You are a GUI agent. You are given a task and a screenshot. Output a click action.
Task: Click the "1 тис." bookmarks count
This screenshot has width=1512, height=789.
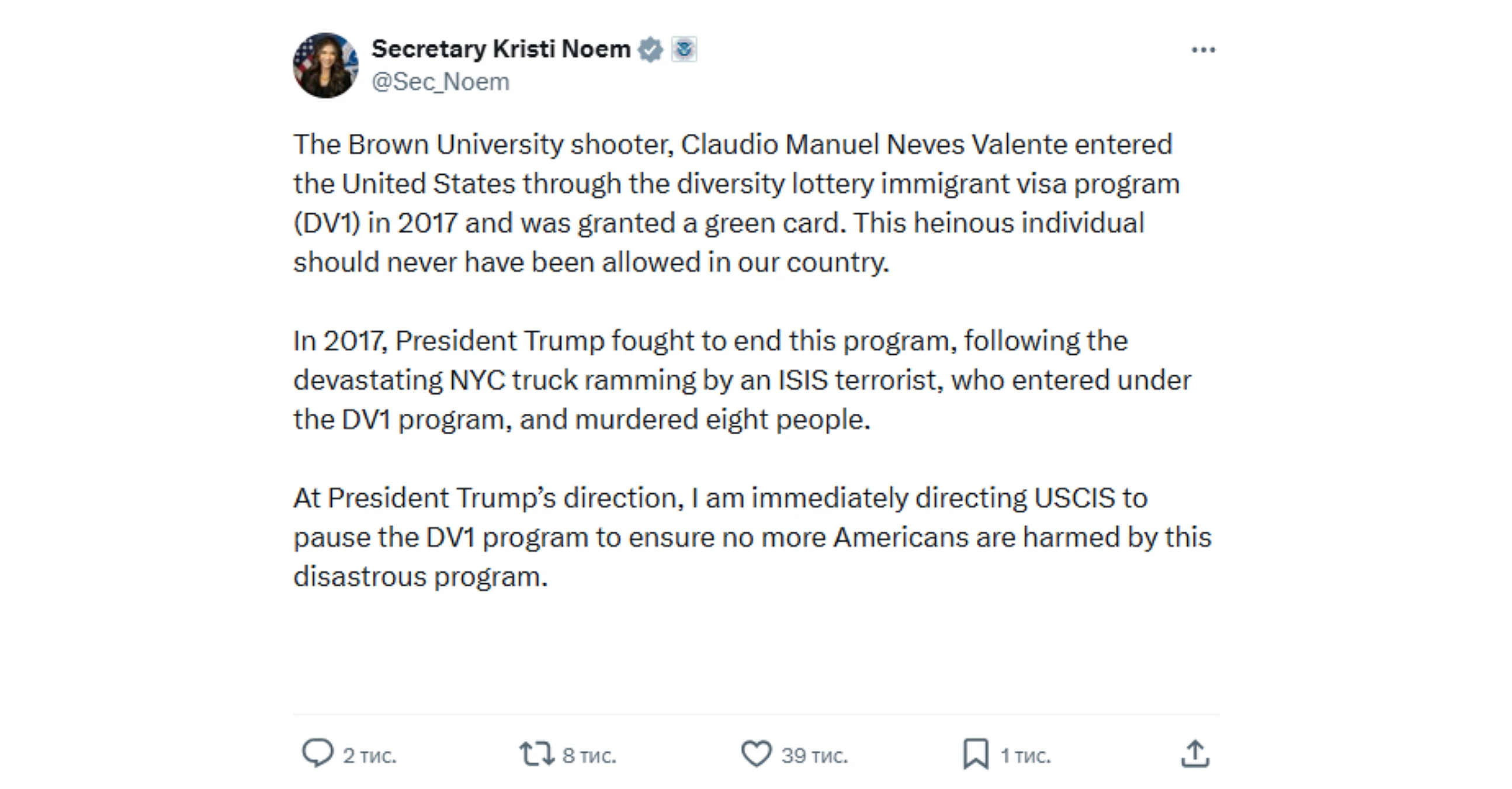[x=1025, y=756]
